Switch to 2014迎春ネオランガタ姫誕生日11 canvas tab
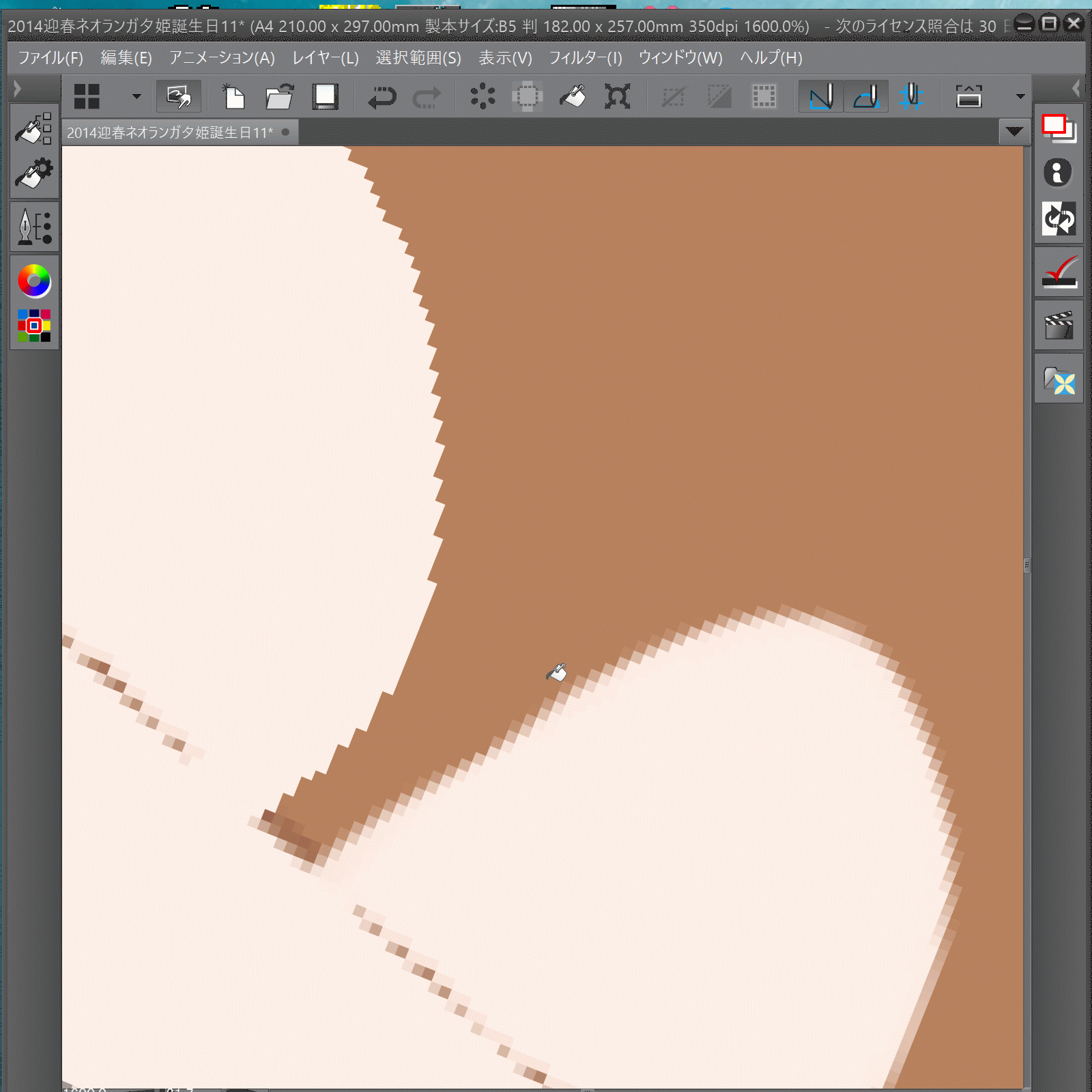The width and height of the screenshot is (1092, 1092). 170,132
